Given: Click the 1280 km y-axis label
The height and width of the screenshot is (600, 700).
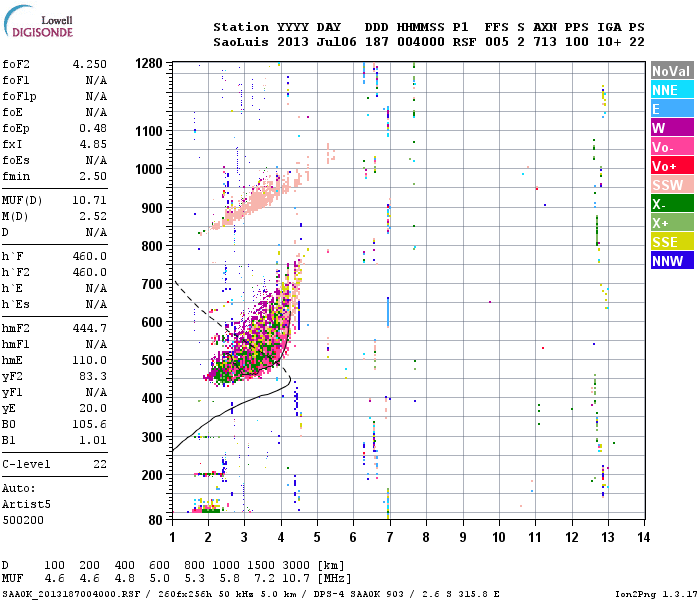Looking at the screenshot, I should pyautogui.click(x=149, y=63).
